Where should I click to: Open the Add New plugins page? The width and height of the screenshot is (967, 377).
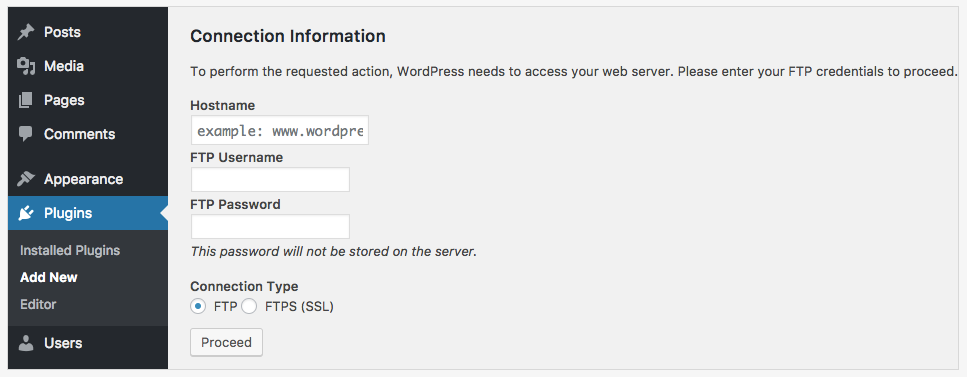coord(49,277)
